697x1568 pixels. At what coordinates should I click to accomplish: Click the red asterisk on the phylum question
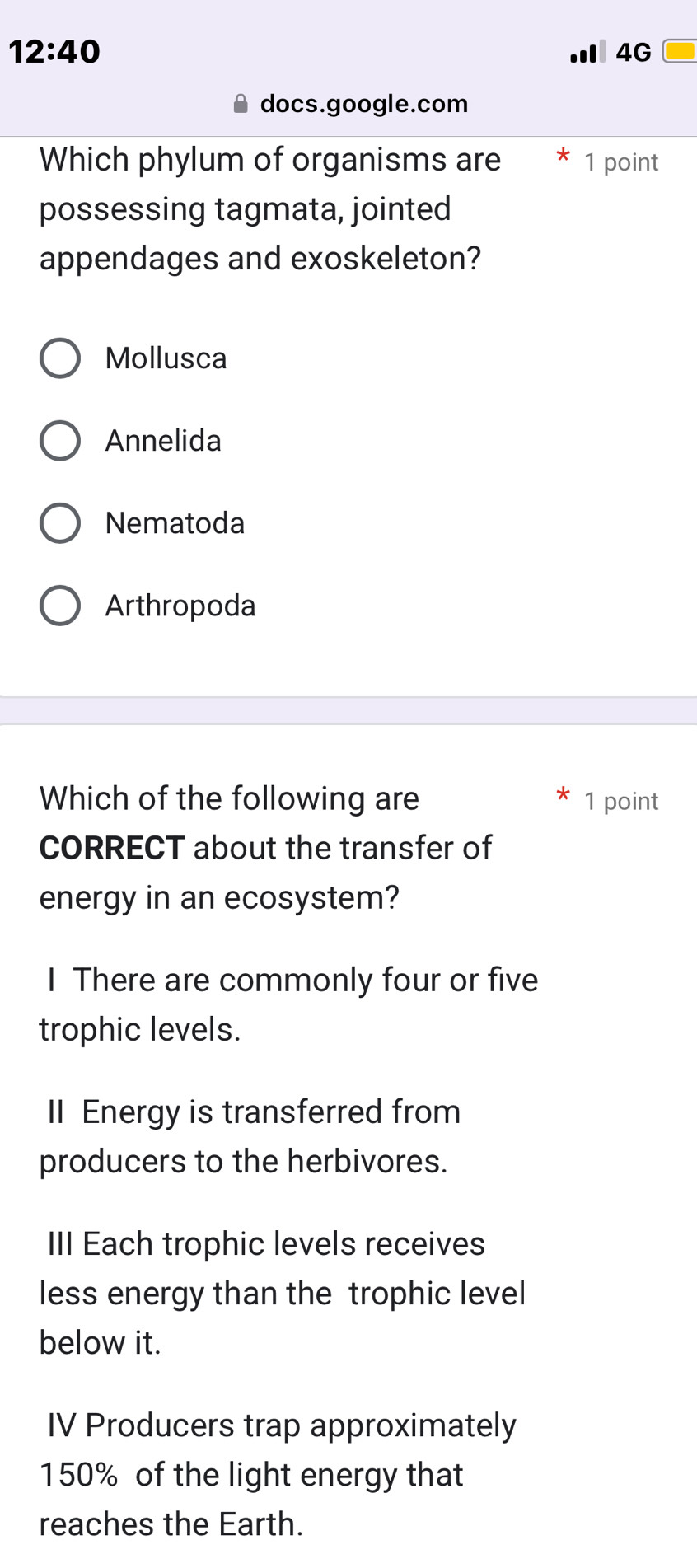562,157
